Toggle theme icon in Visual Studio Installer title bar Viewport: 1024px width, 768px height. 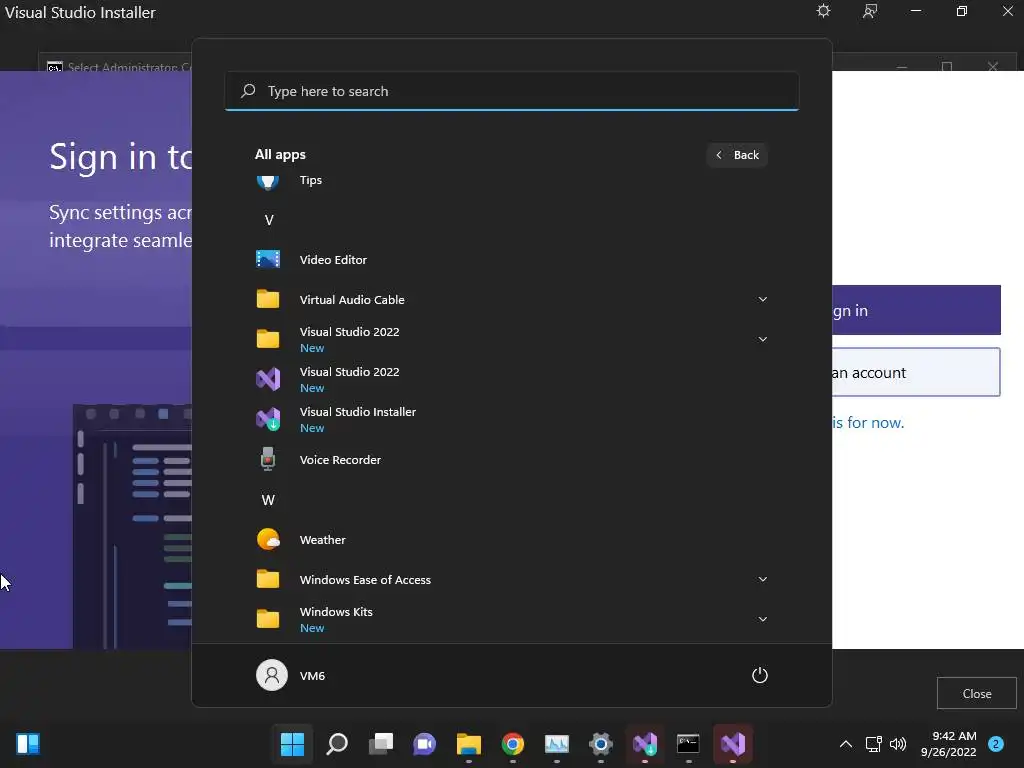click(x=824, y=11)
